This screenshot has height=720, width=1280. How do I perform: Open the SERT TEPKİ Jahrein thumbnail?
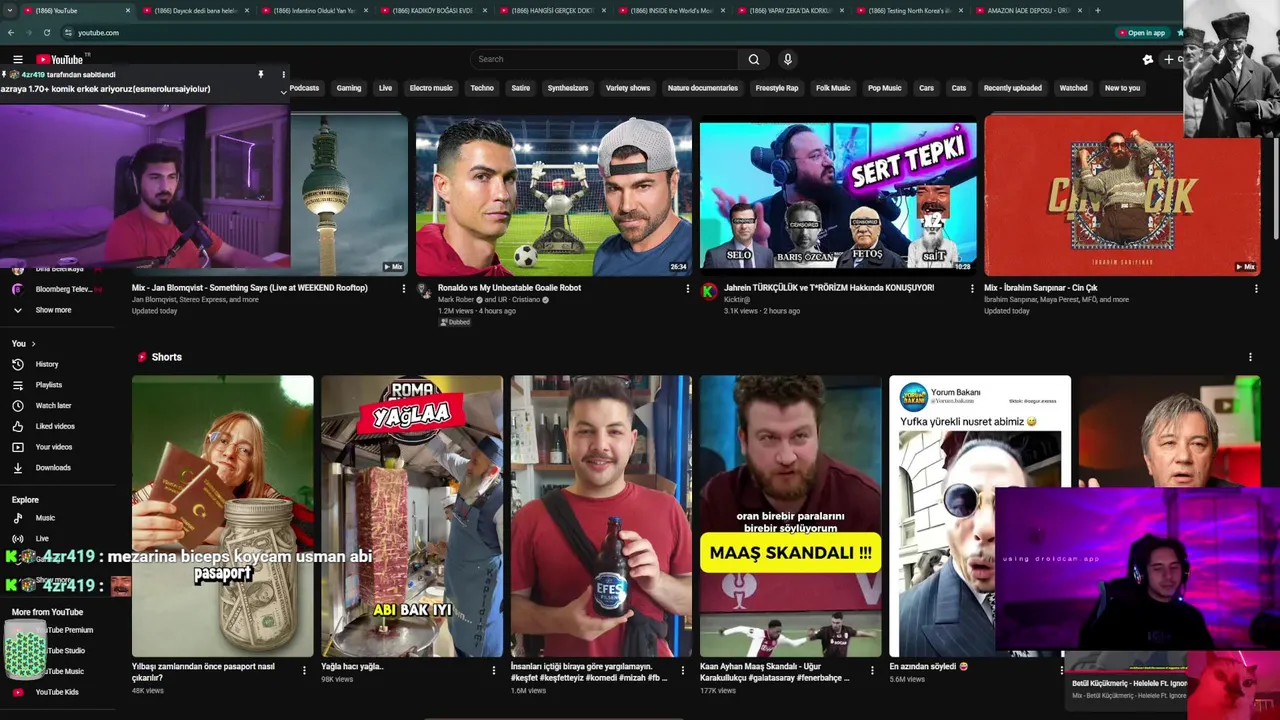point(838,195)
